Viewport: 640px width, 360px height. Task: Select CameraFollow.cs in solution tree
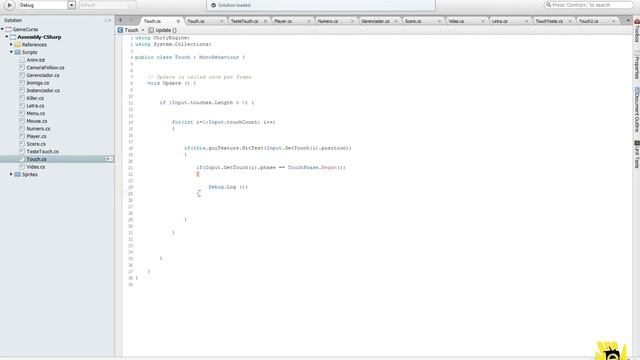[x=45, y=68]
